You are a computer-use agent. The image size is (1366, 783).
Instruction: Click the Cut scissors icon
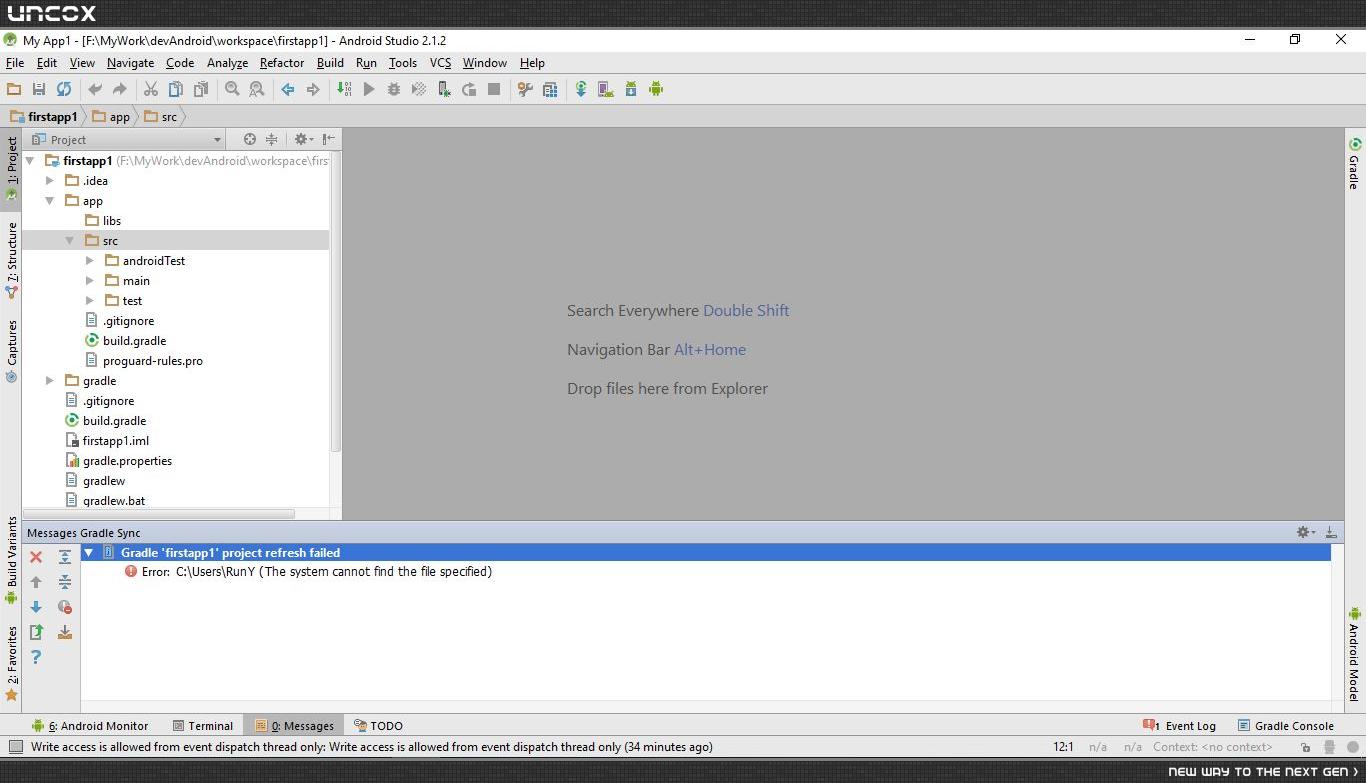coord(151,89)
